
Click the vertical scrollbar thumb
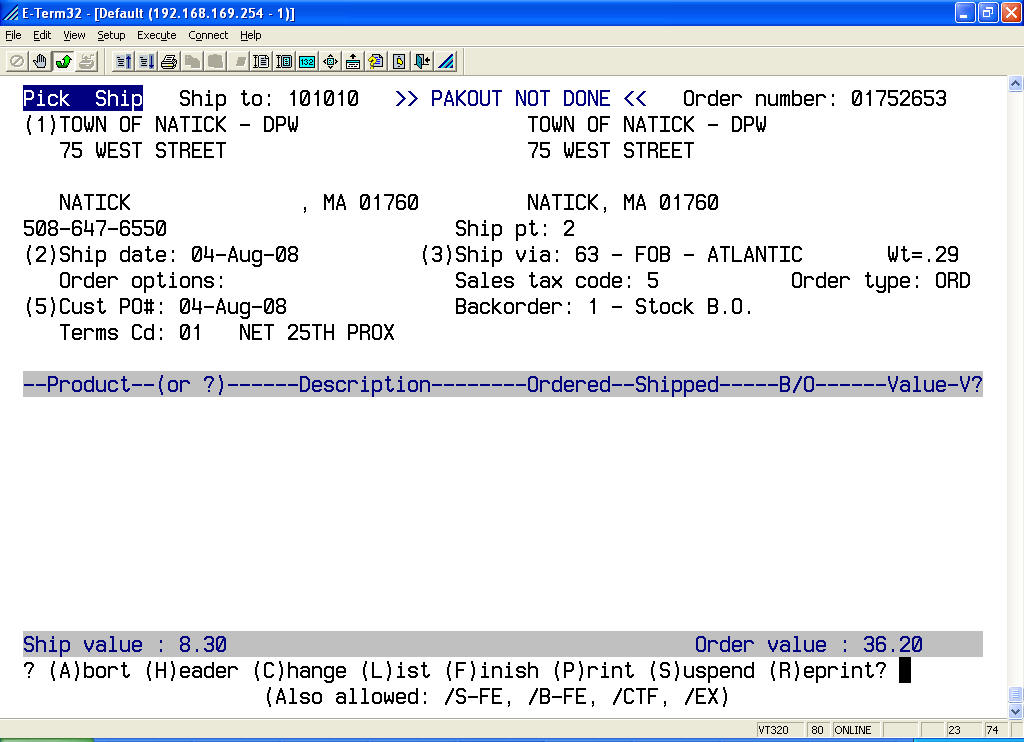1016,694
